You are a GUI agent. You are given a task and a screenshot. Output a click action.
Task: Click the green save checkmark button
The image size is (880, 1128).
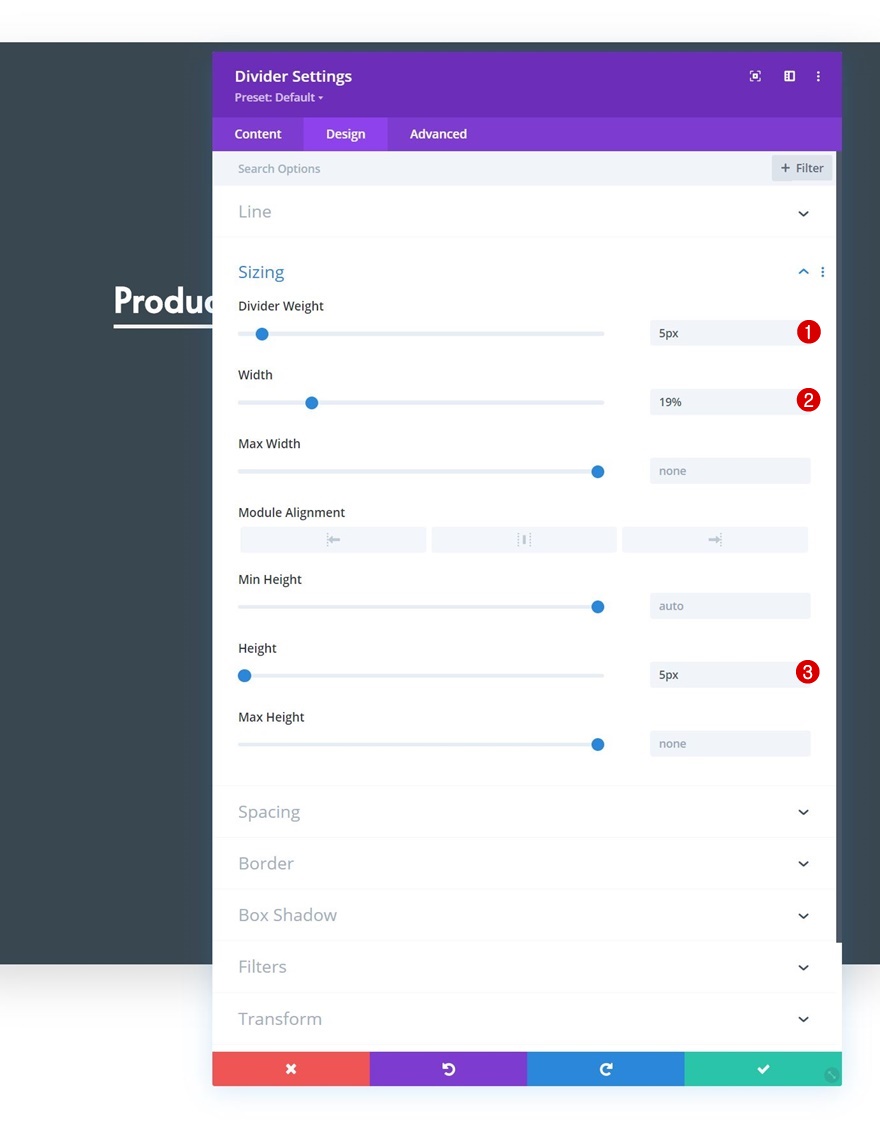coord(763,1069)
